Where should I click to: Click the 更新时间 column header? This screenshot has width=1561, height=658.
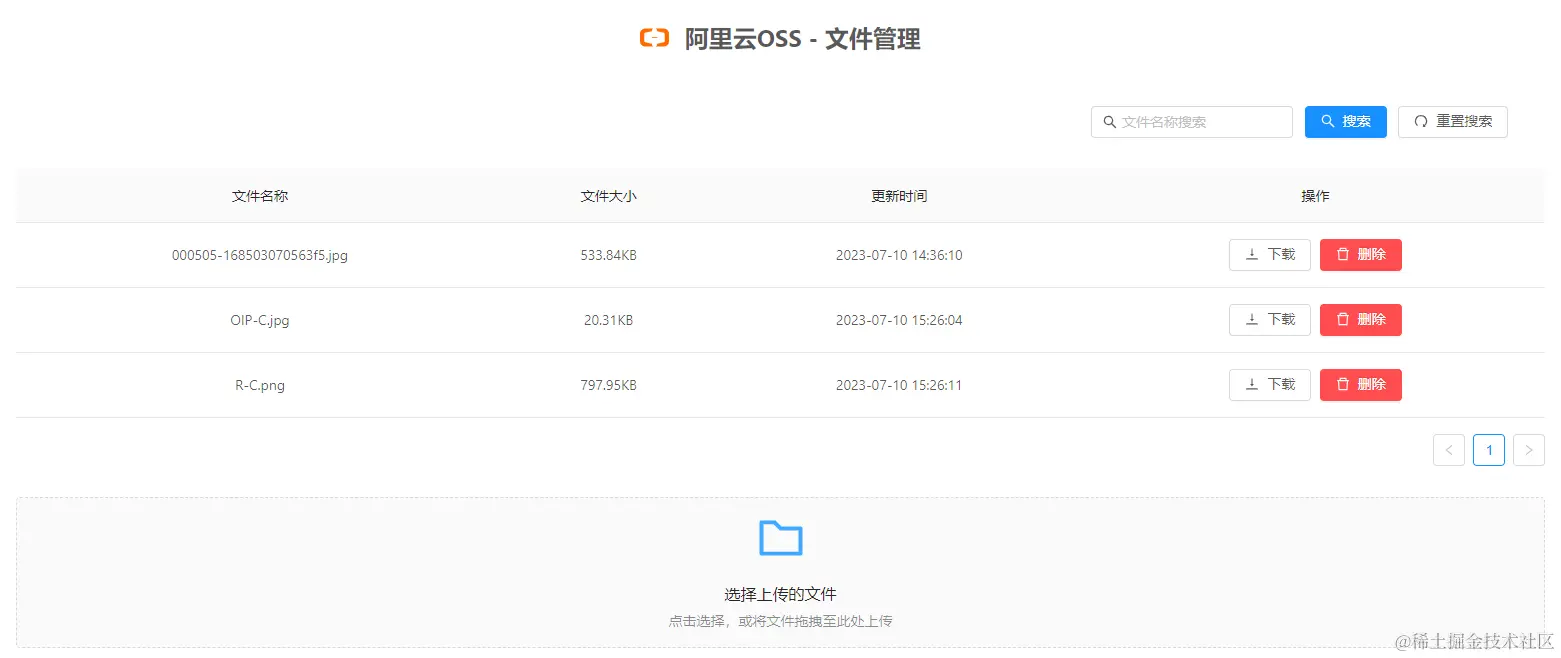[x=899, y=196]
